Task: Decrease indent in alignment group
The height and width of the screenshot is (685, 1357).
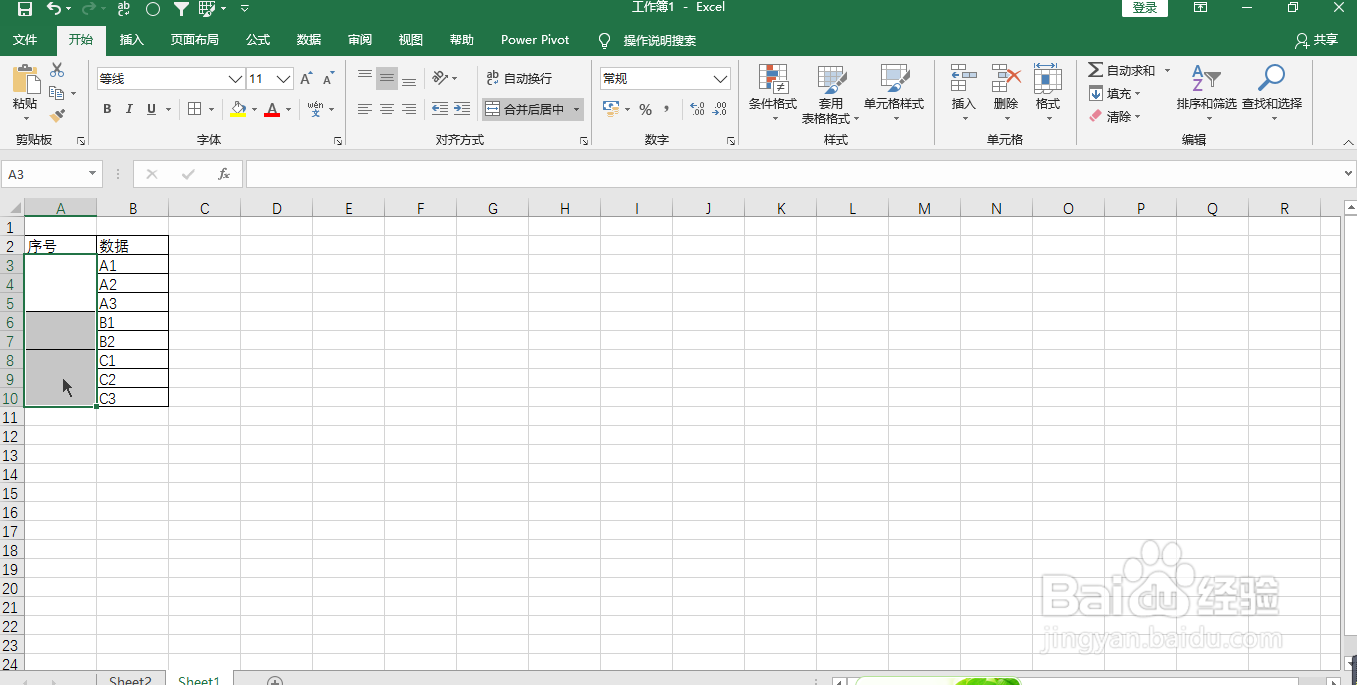Action: [440, 109]
